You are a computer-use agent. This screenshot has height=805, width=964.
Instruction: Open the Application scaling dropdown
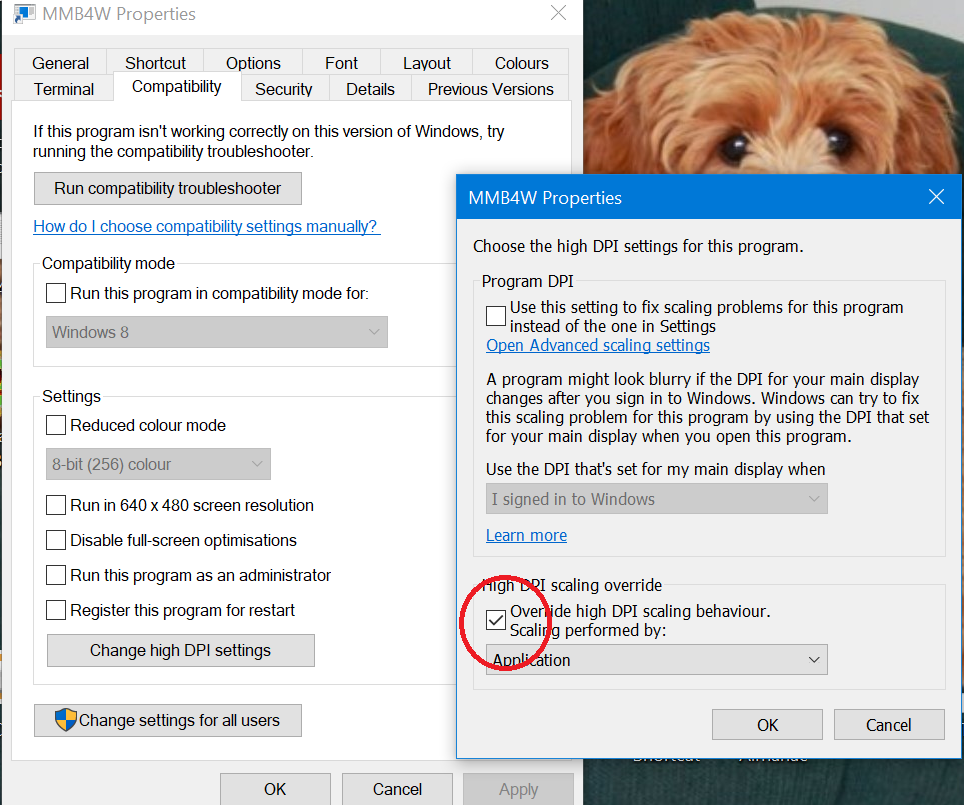[x=656, y=660]
